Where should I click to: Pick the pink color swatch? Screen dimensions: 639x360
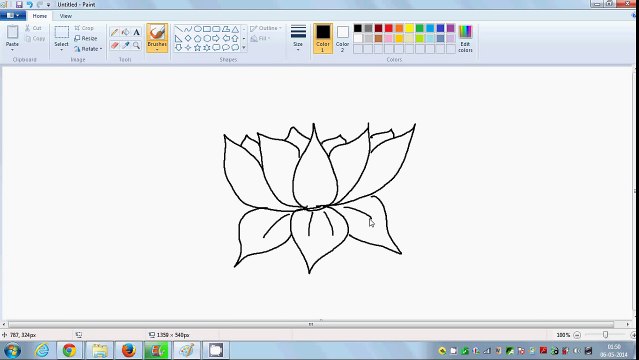tap(388, 38)
